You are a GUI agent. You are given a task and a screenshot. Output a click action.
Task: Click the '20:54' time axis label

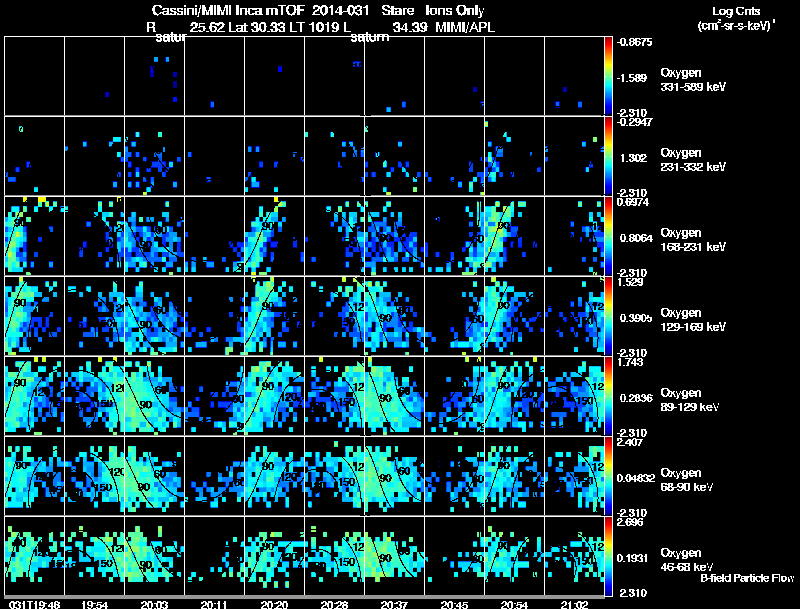pos(514,604)
